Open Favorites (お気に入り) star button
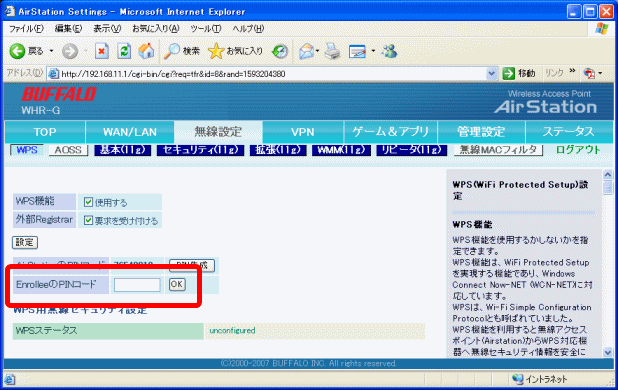 point(235,51)
